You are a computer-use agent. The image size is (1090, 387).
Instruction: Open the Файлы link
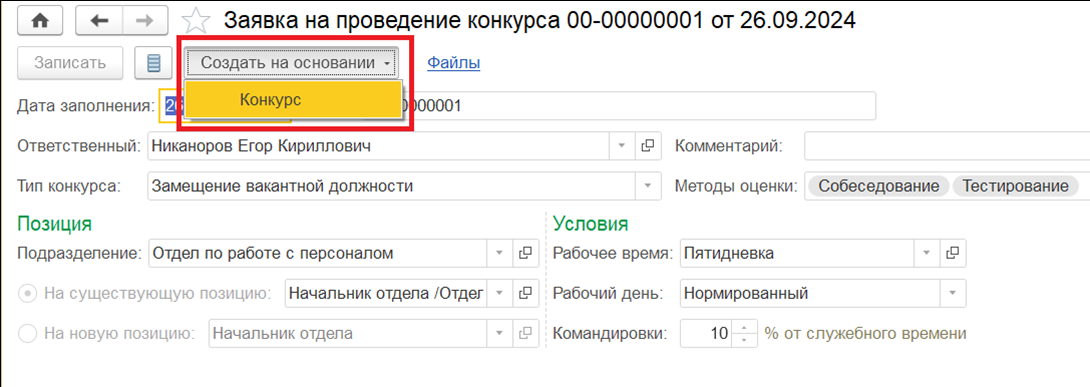click(x=453, y=63)
